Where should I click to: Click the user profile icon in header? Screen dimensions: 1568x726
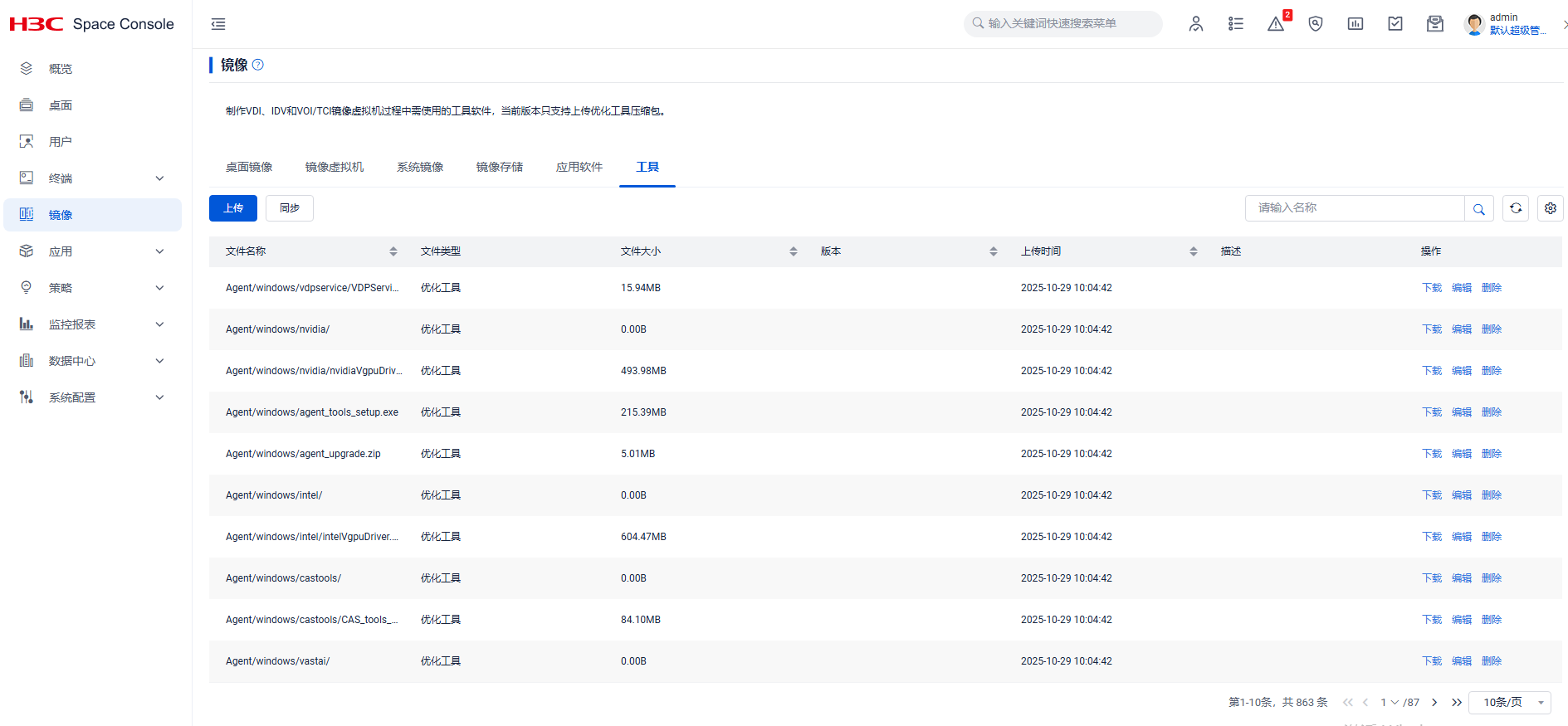pos(1196,24)
